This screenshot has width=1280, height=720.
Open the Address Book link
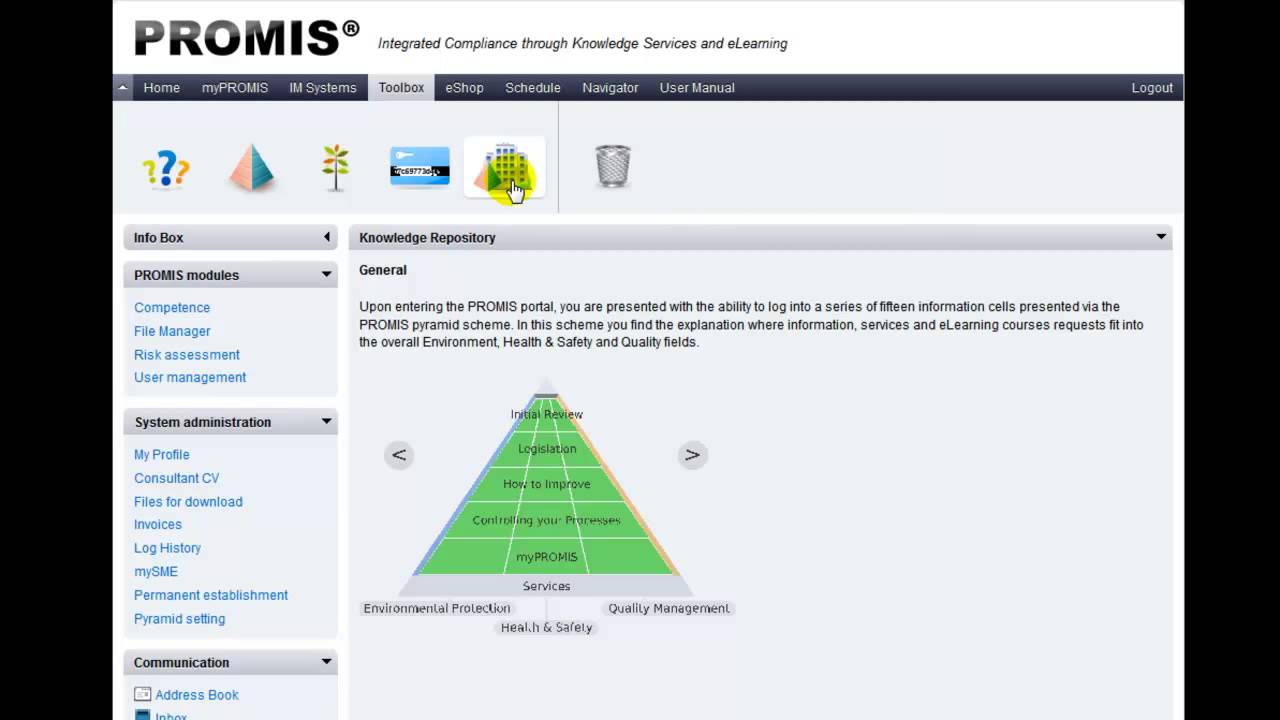pos(197,695)
